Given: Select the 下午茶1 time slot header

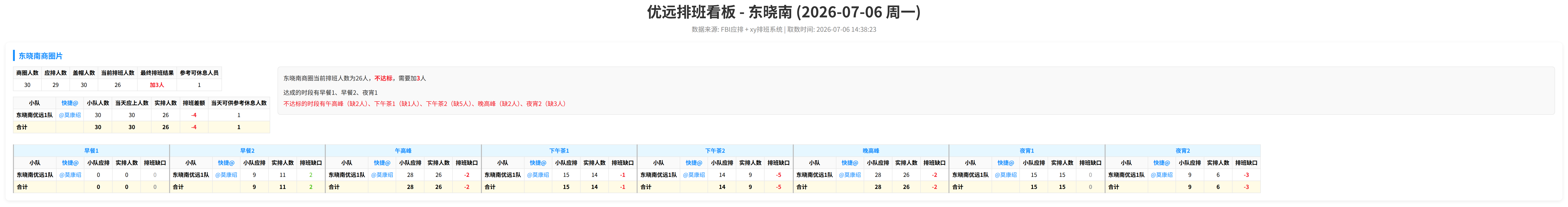Looking at the screenshot, I should click(559, 151).
